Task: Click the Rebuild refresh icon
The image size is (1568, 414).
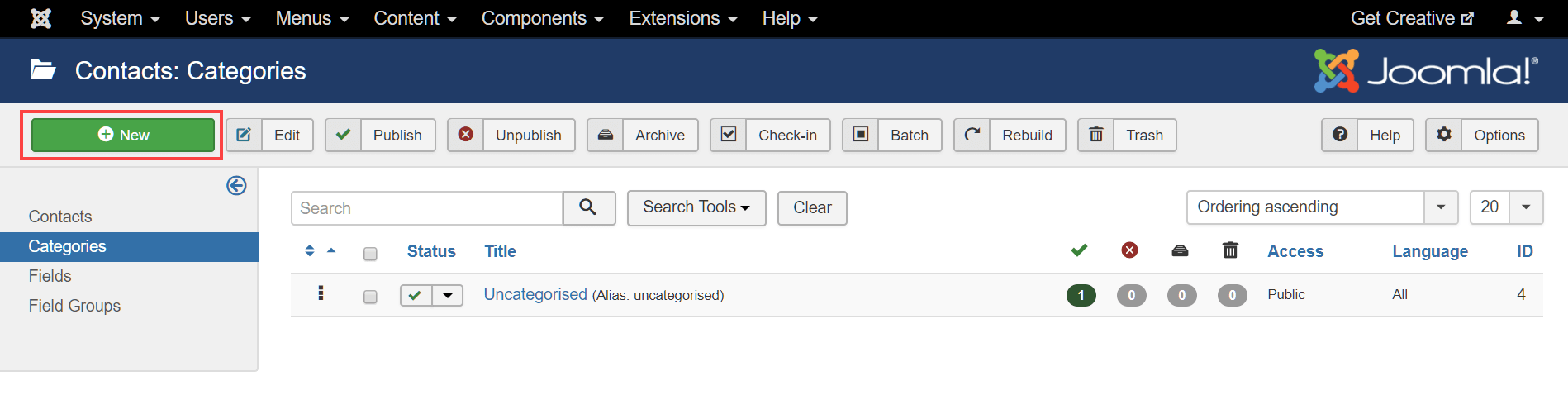Action: (972, 135)
